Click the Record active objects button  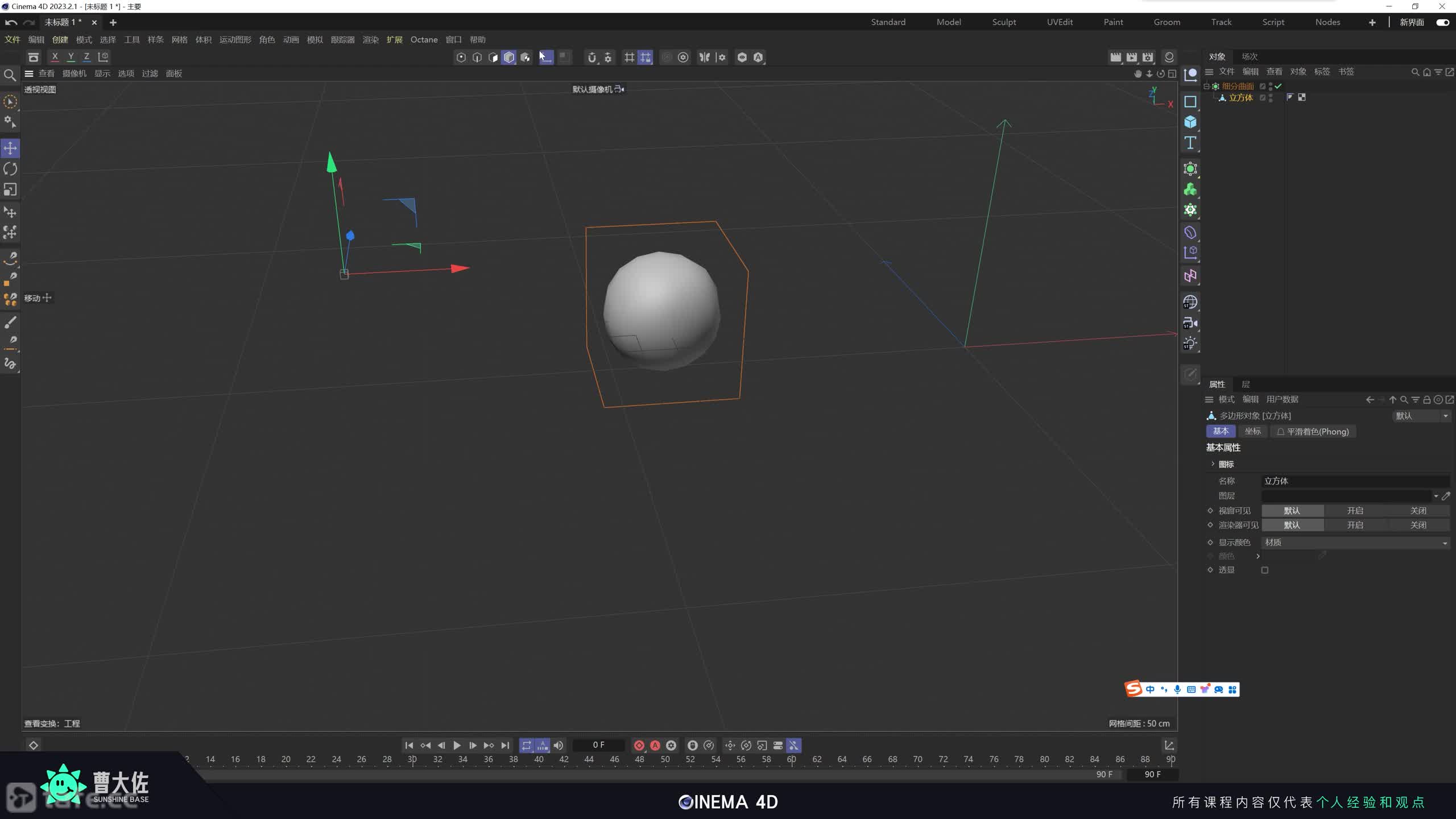[639, 745]
